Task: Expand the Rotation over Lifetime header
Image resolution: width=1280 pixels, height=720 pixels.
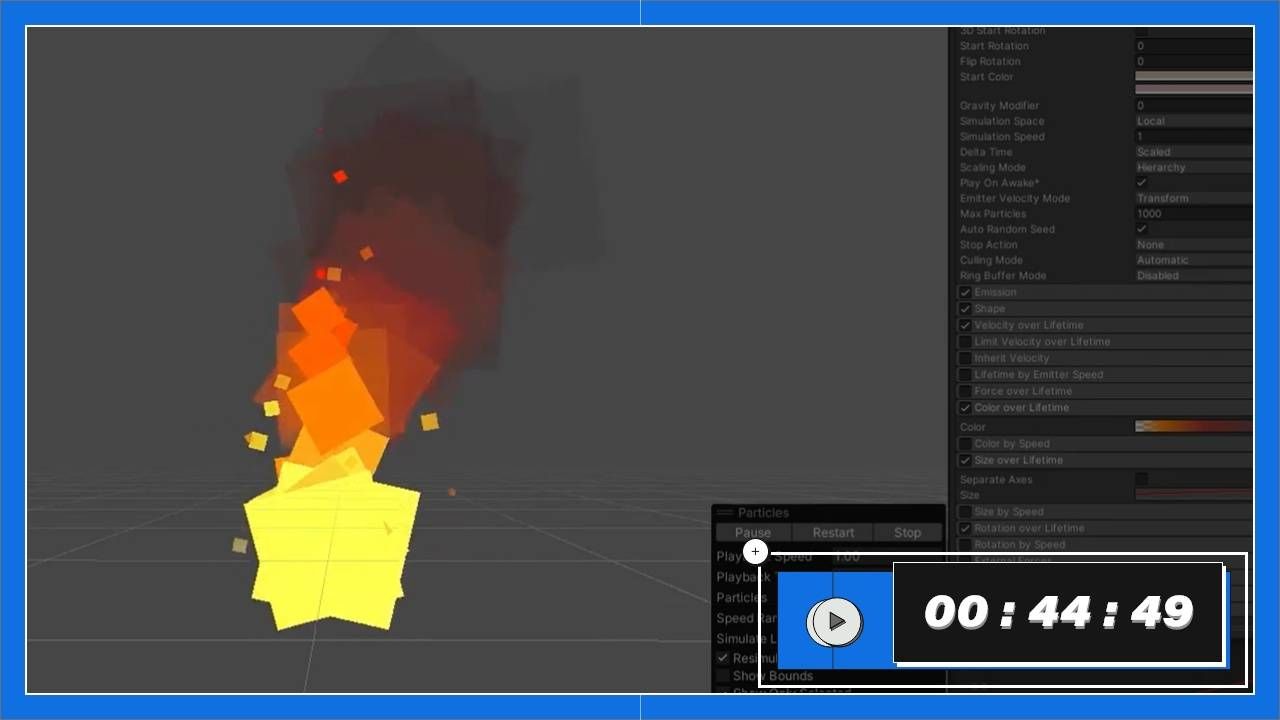Action: point(1104,528)
